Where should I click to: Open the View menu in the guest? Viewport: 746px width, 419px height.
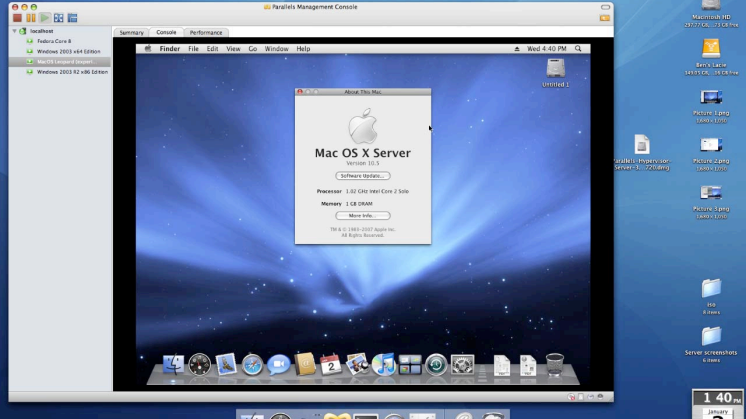pos(233,49)
